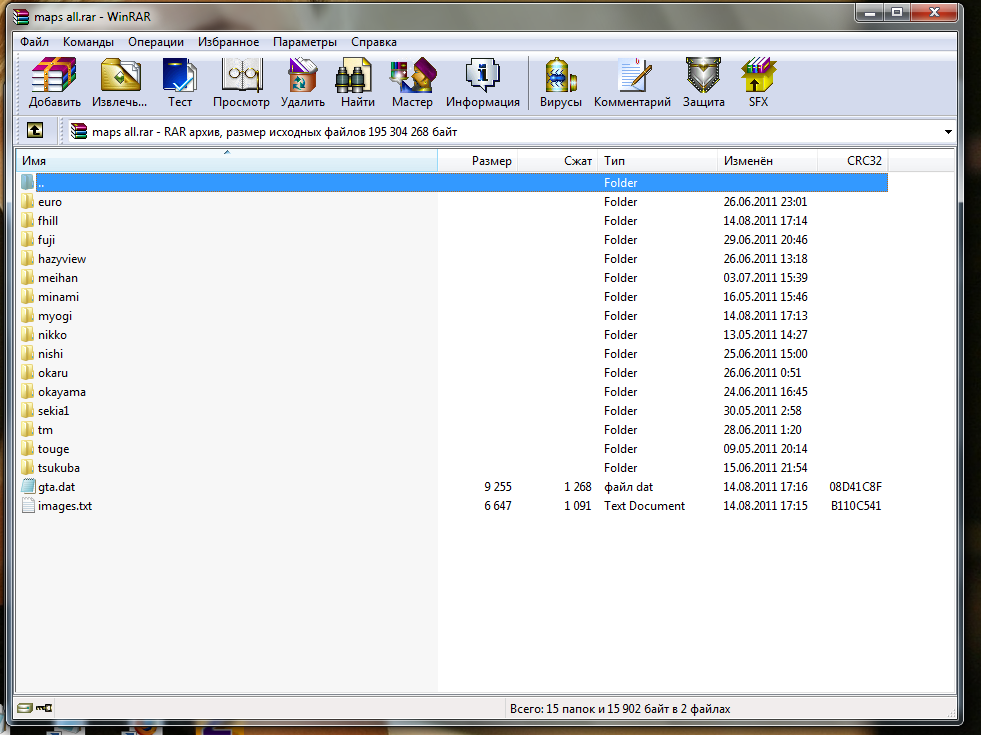Viewport: 981px width, 735px height.
Task: Open the Команды menu
Action: [88, 42]
